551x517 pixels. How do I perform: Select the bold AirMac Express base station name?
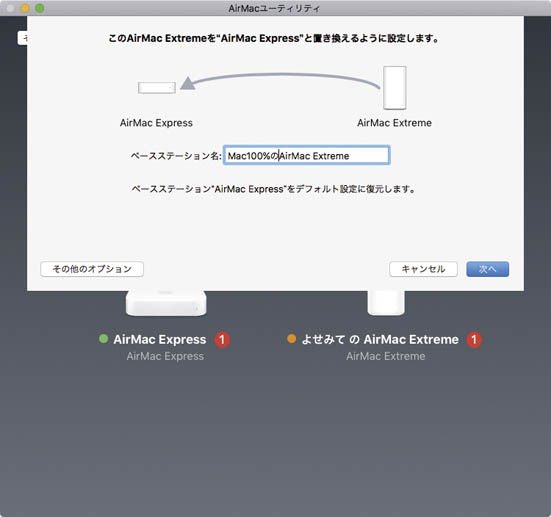click(160, 340)
